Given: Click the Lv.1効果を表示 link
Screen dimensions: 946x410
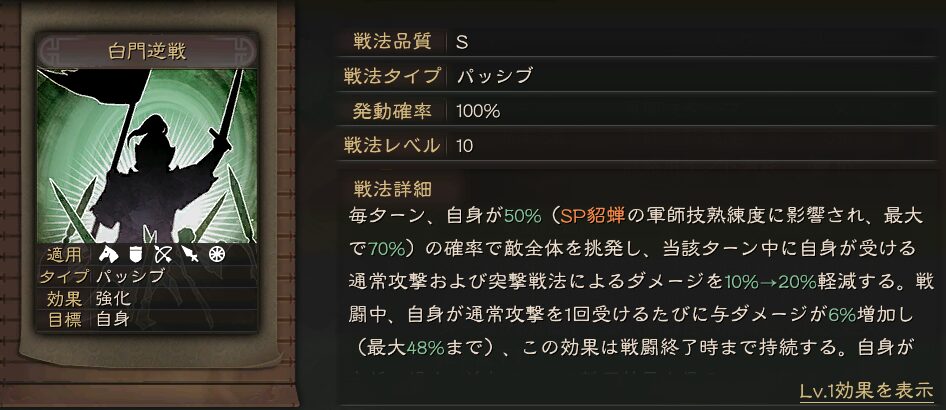Looking at the screenshot, I should tap(866, 390).
